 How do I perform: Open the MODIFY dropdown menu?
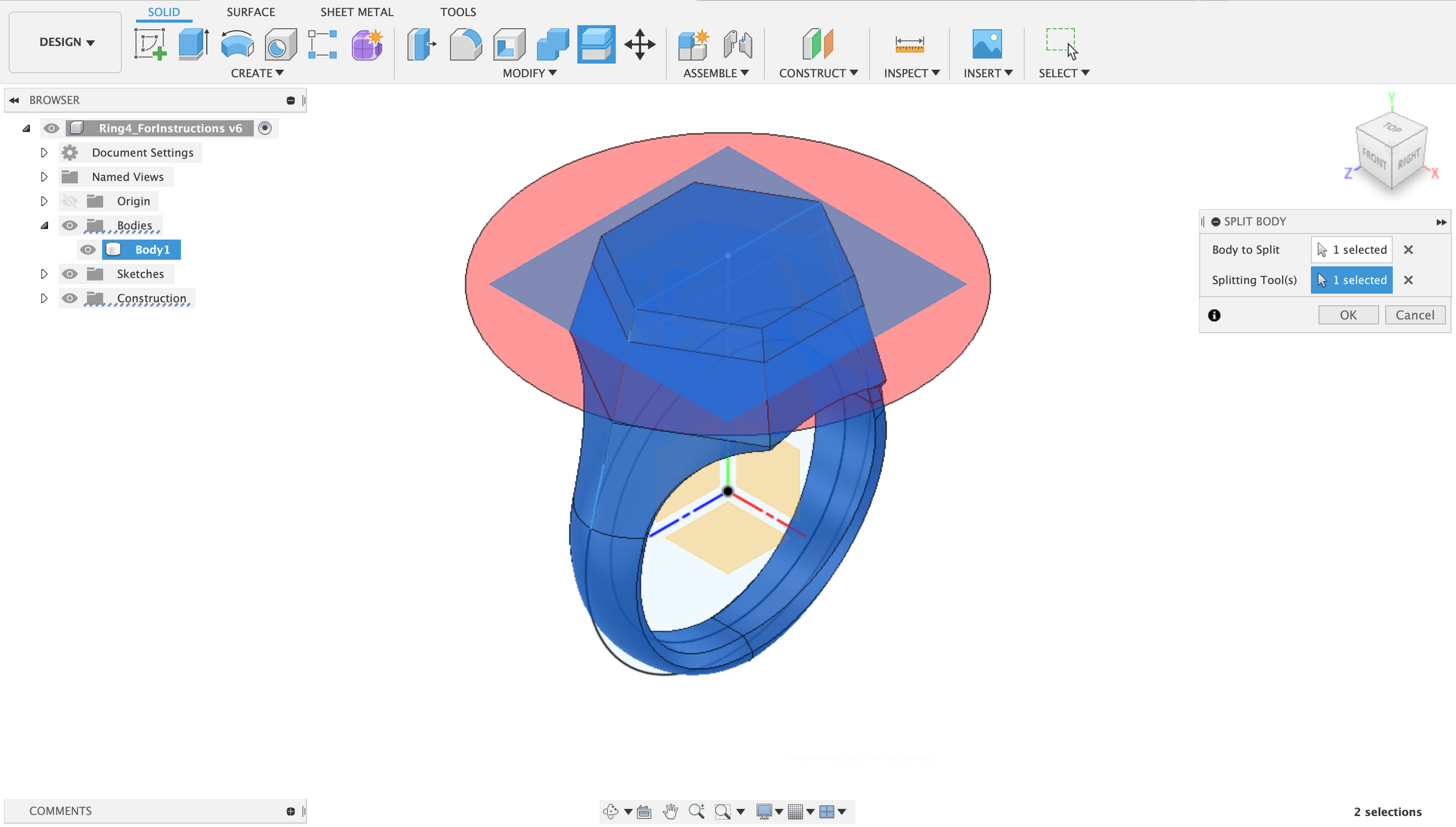(527, 73)
